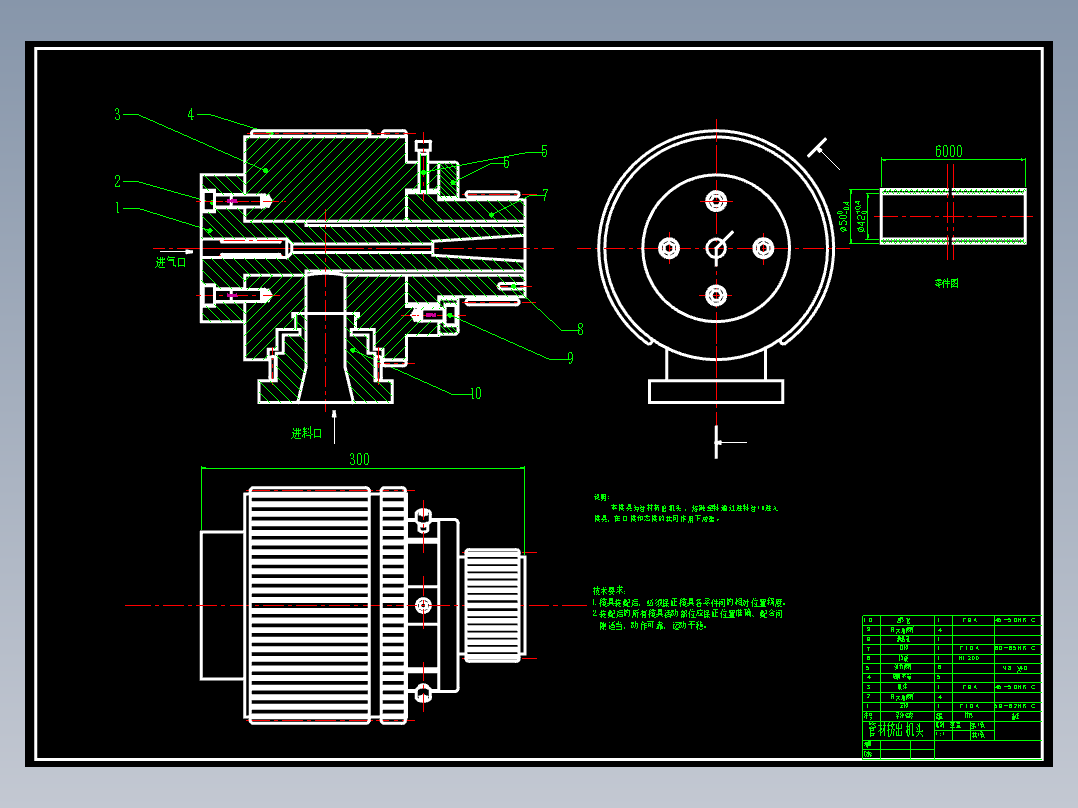The image size is (1078, 808).
Task: Click part callout number 9
Action: (570, 358)
